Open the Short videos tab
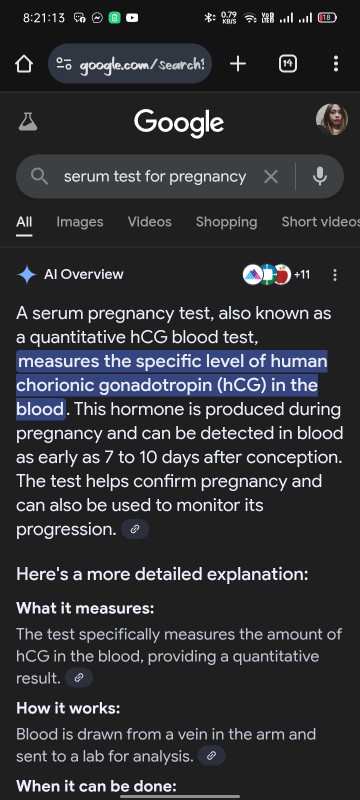Image resolution: width=360 pixels, height=800 pixels. 320,222
